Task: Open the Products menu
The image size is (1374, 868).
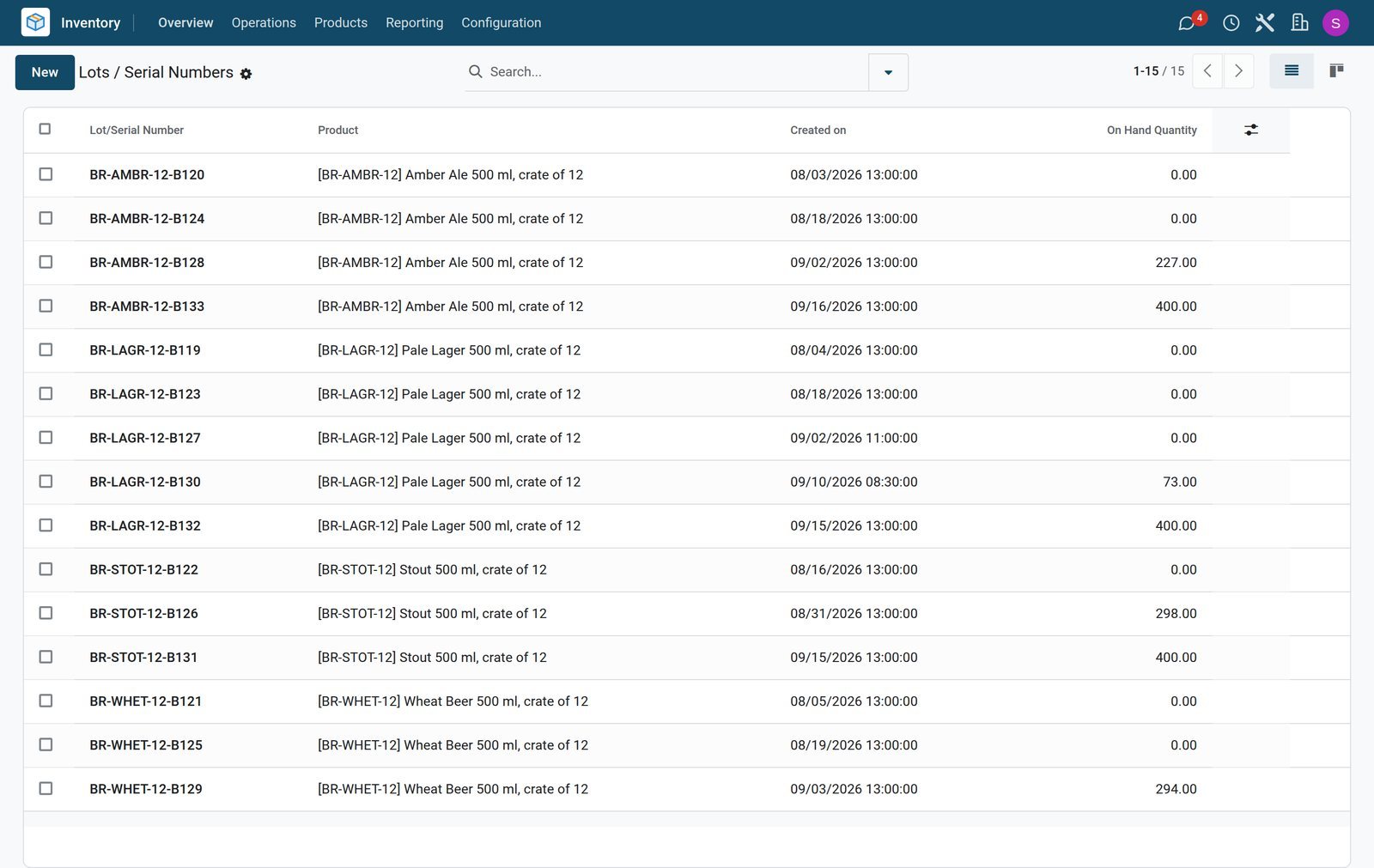Action: (341, 23)
